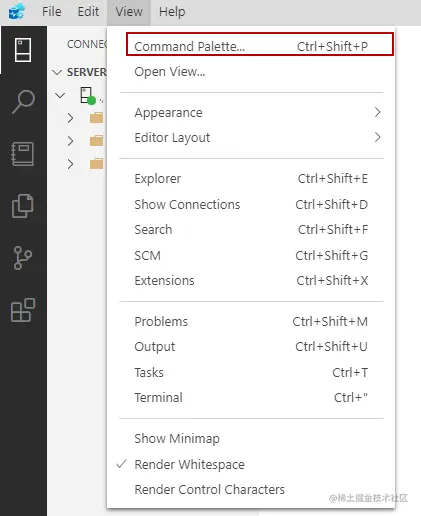This screenshot has height=516, width=421.
Task: Expand the second folder under the server
Action: [x=70, y=141]
